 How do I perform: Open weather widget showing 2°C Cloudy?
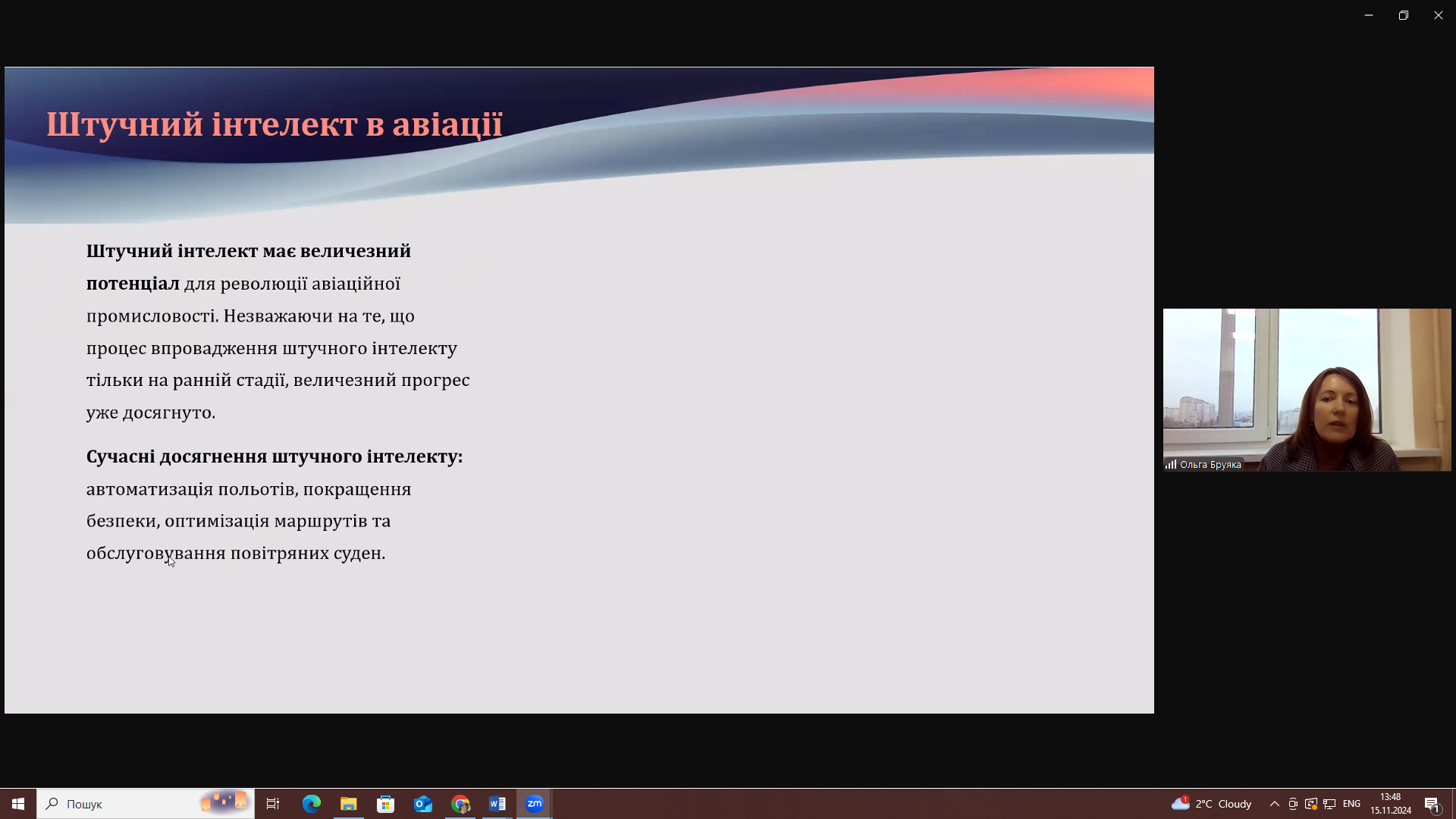tap(1212, 804)
